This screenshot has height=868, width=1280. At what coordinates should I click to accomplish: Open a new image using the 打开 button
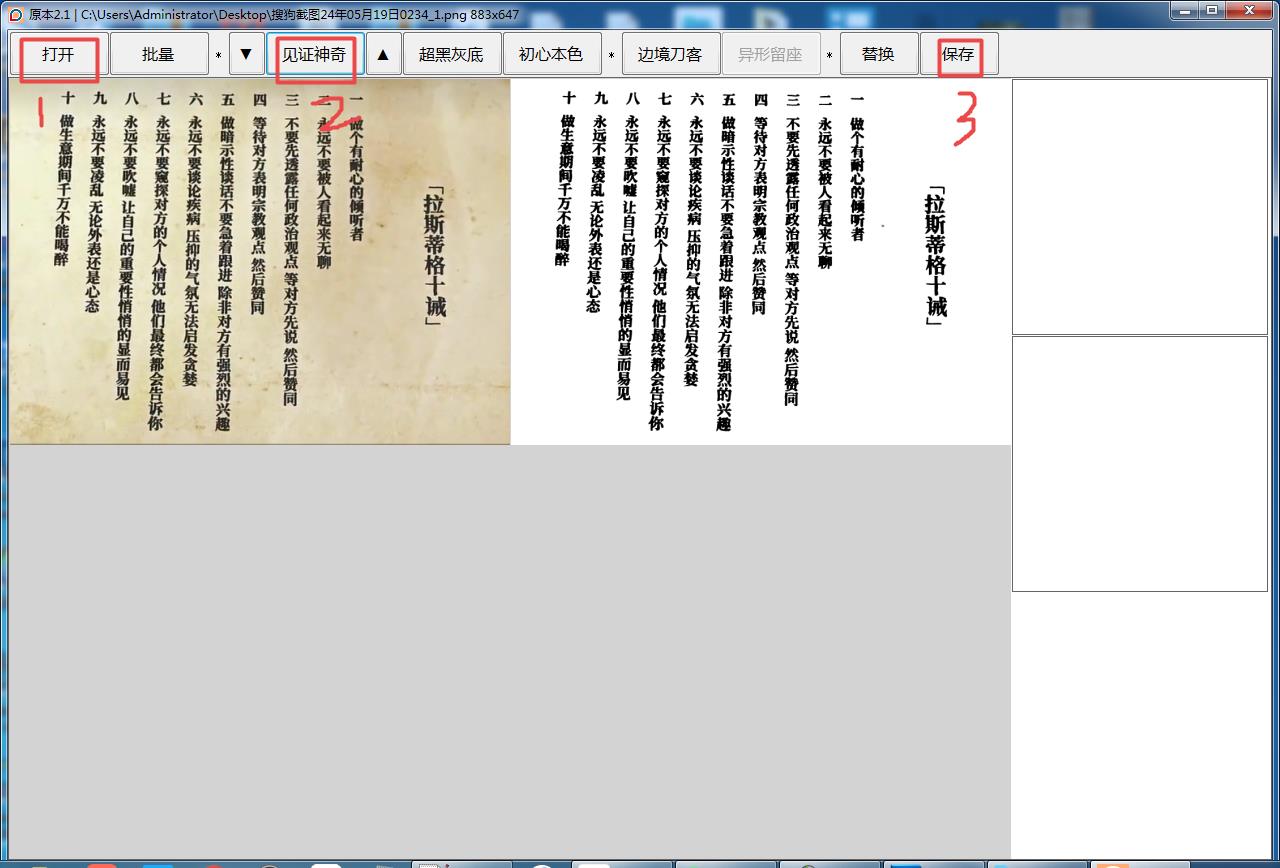pyautogui.click(x=58, y=53)
